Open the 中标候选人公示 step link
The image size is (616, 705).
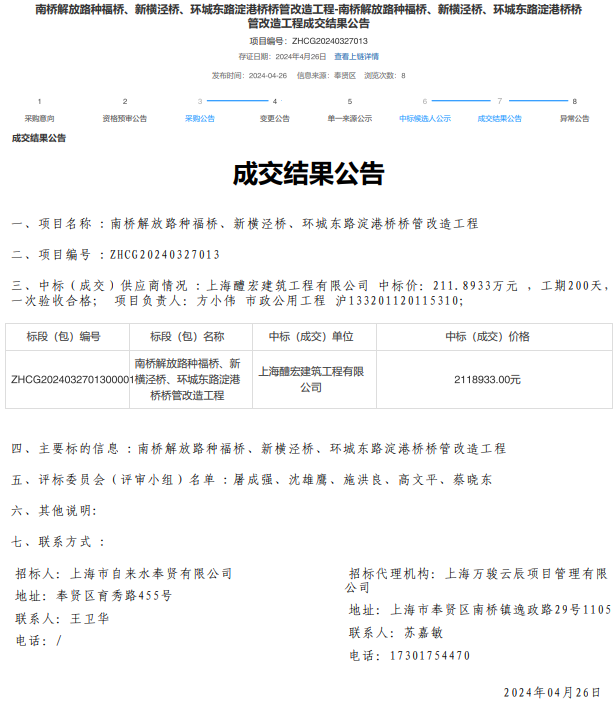pyautogui.click(x=425, y=118)
